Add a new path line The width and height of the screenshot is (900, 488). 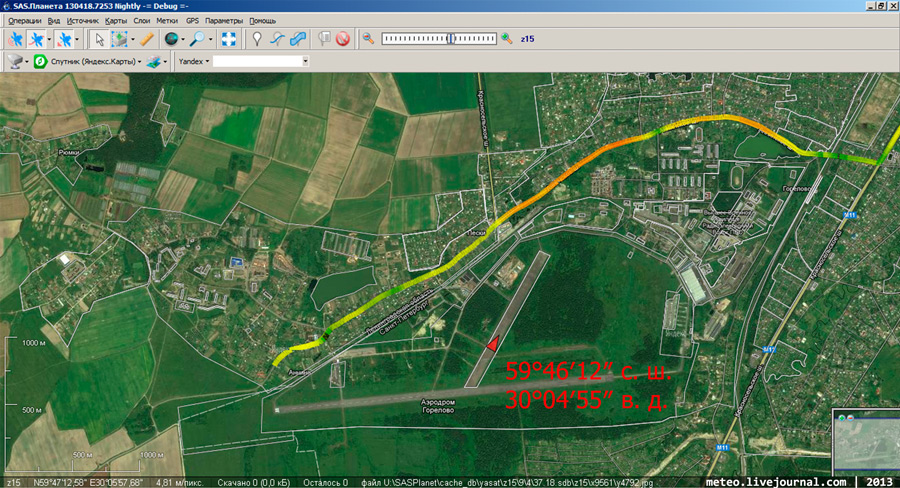coord(279,39)
